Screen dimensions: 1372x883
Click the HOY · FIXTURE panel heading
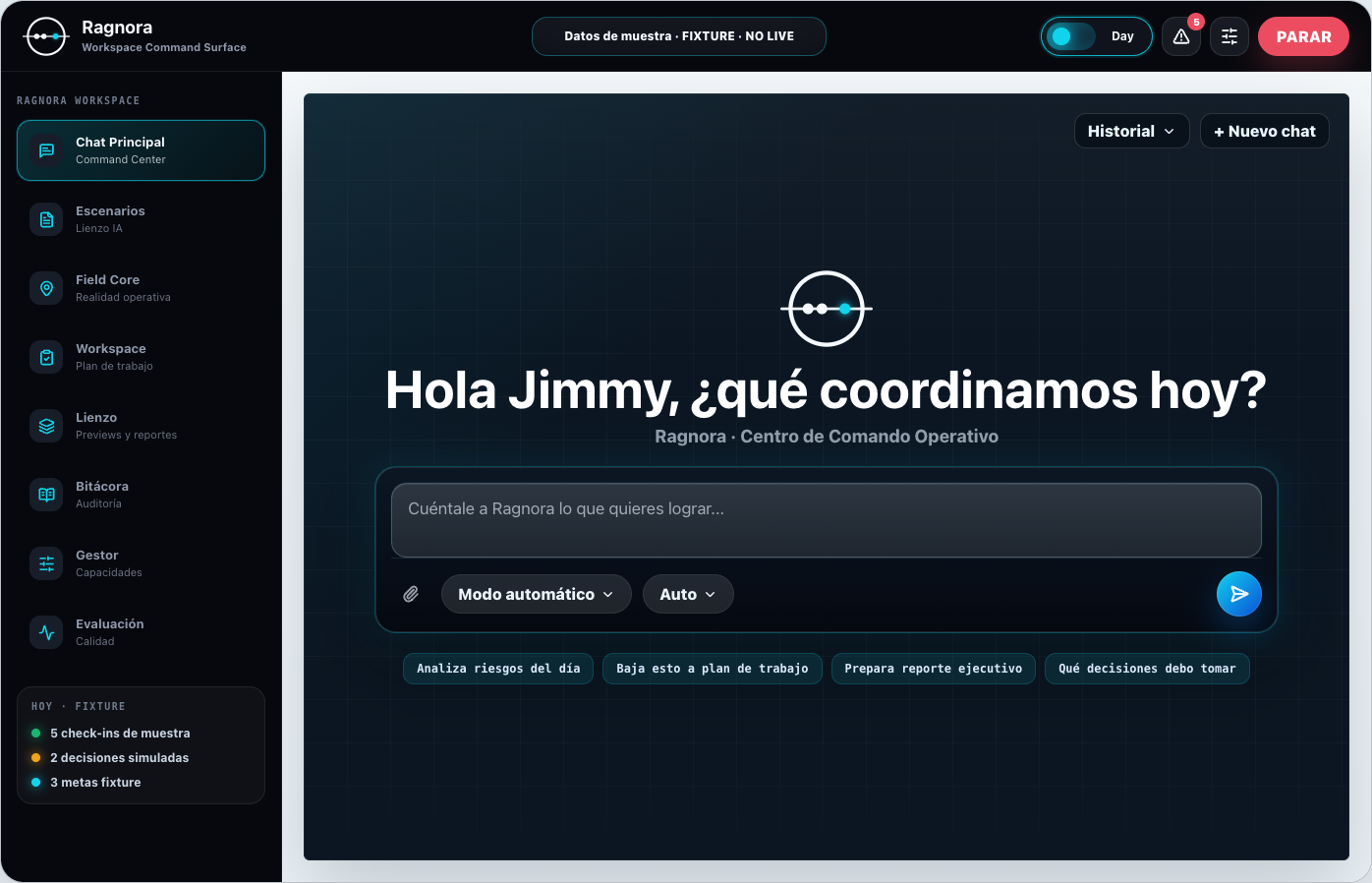pyautogui.click(x=79, y=706)
